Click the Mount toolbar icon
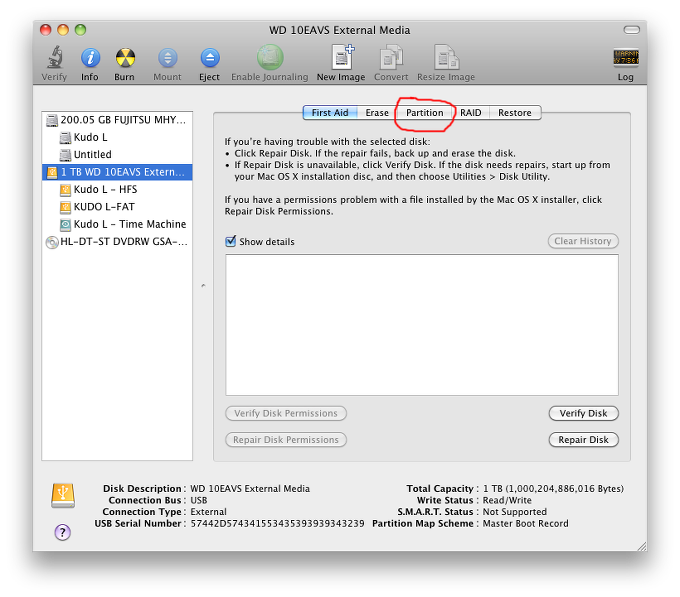 click(167, 58)
